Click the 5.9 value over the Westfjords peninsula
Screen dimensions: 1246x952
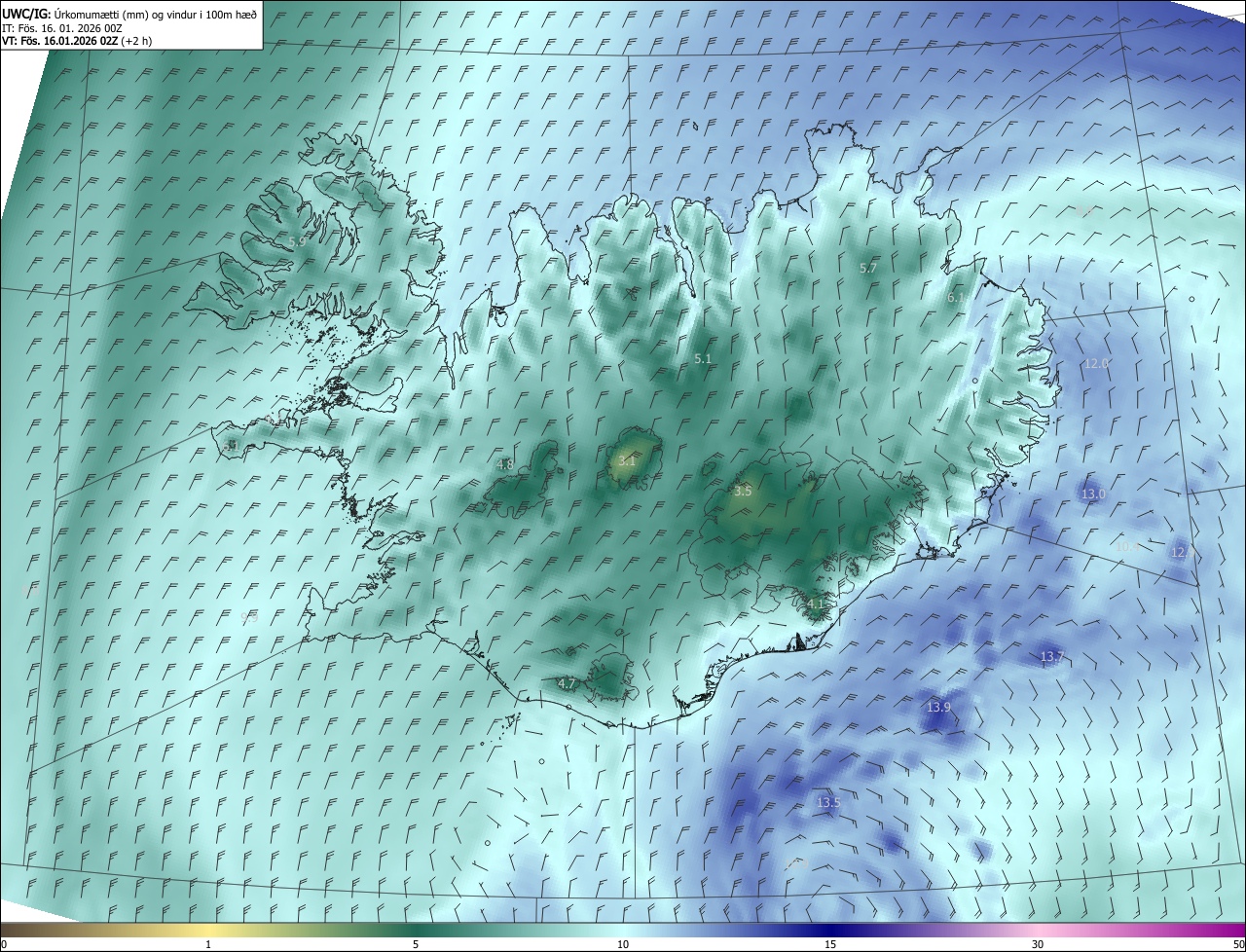(x=297, y=241)
